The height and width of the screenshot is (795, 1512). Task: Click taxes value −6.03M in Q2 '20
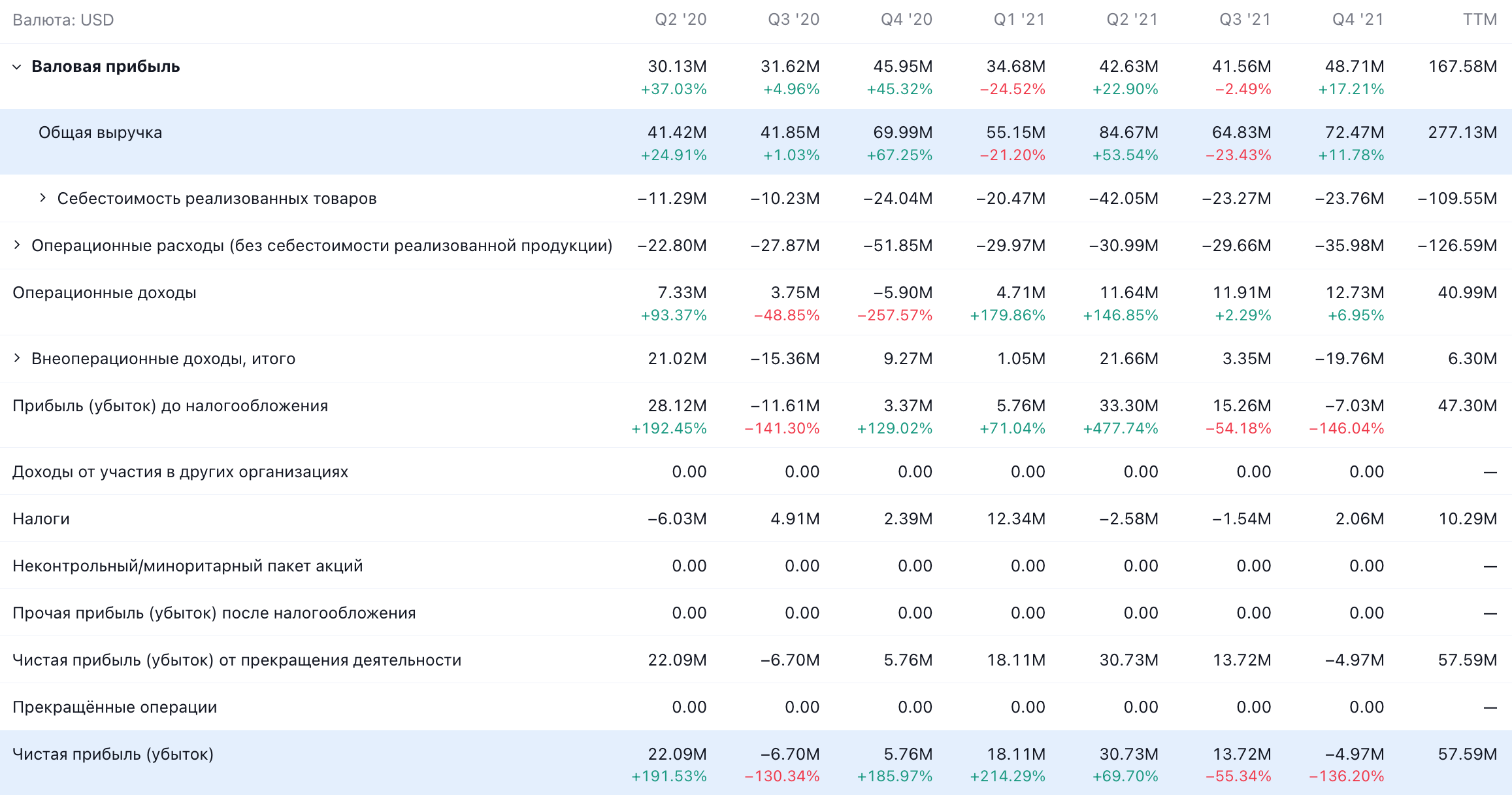(677, 519)
